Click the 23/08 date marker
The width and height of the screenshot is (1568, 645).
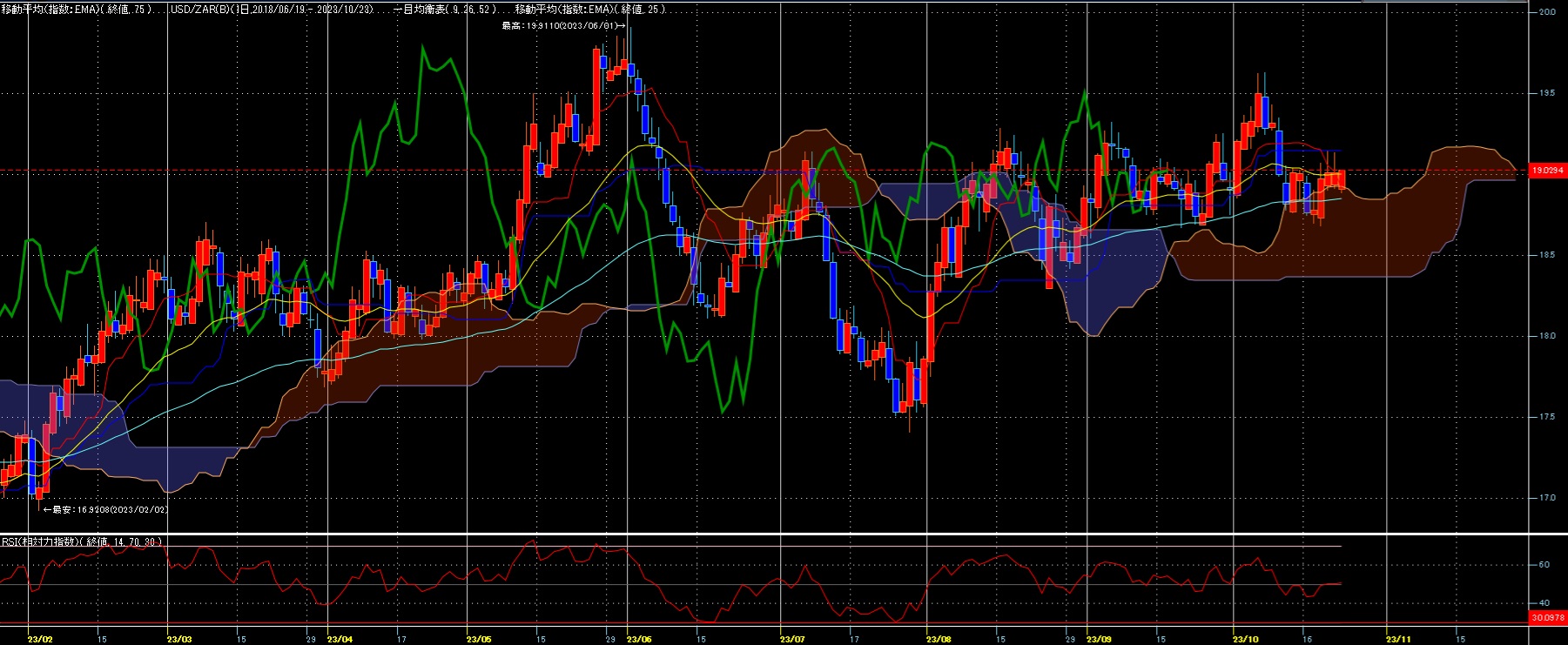click(939, 639)
